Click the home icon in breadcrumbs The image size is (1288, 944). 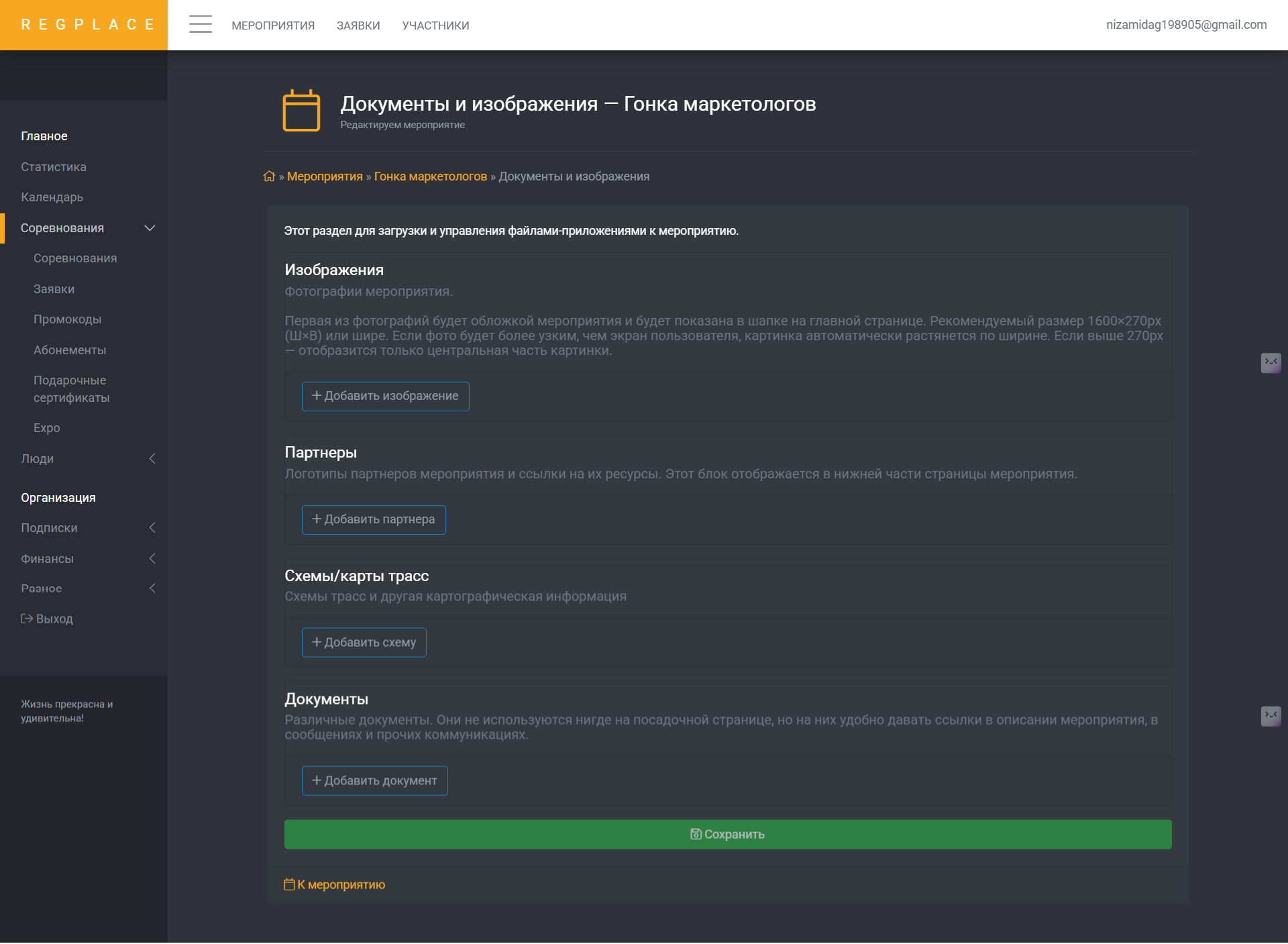click(269, 176)
